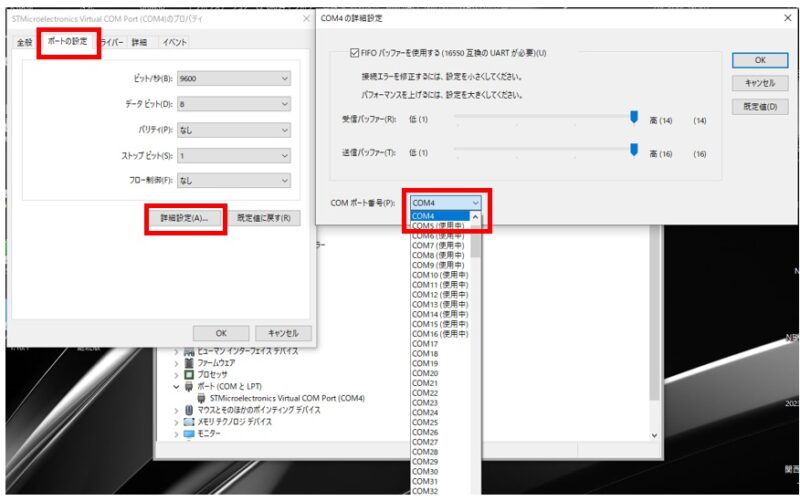Collapse the COM ポート番号 combo box
This screenshot has width=800, height=501.
coord(445,203)
